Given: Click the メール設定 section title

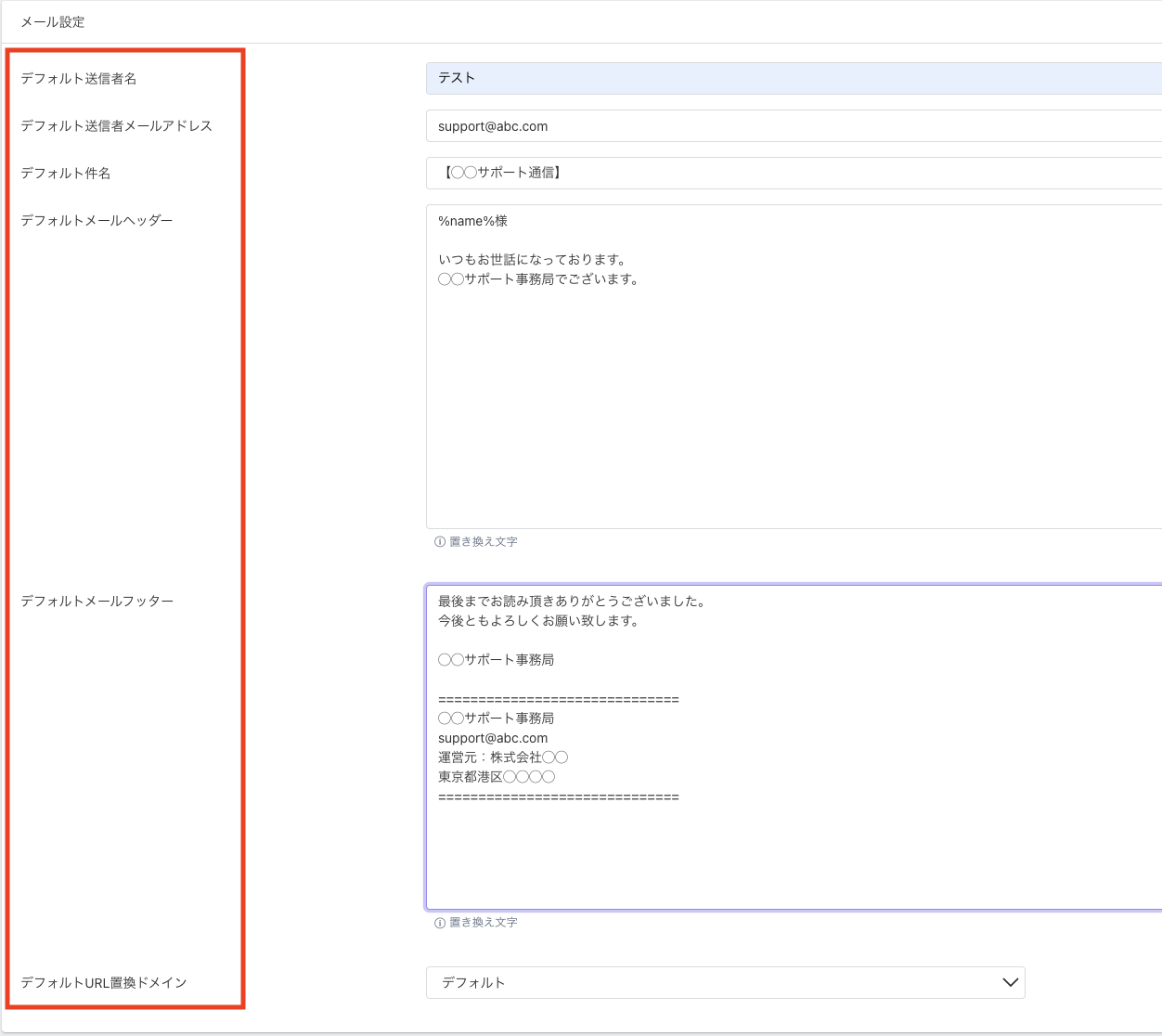Looking at the screenshot, I should (x=53, y=21).
